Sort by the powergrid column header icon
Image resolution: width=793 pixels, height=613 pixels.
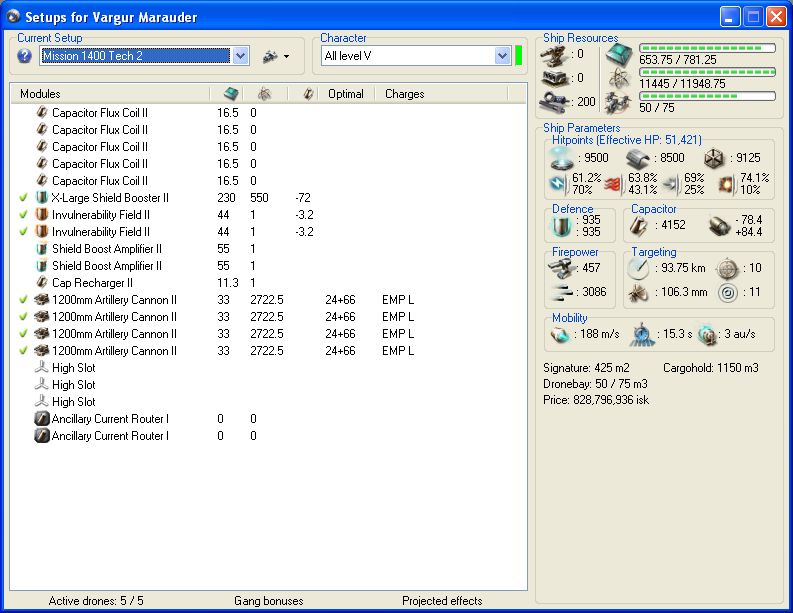tap(264, 94)
